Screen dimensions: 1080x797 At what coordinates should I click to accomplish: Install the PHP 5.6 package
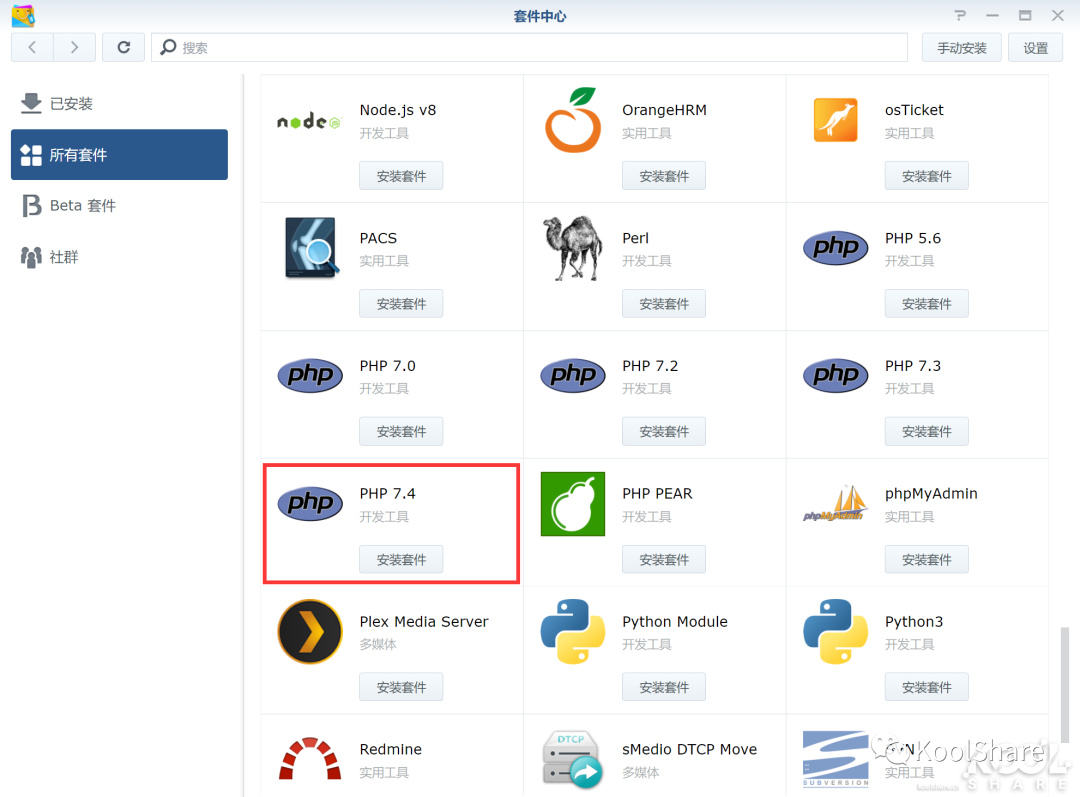click(926, 304)
